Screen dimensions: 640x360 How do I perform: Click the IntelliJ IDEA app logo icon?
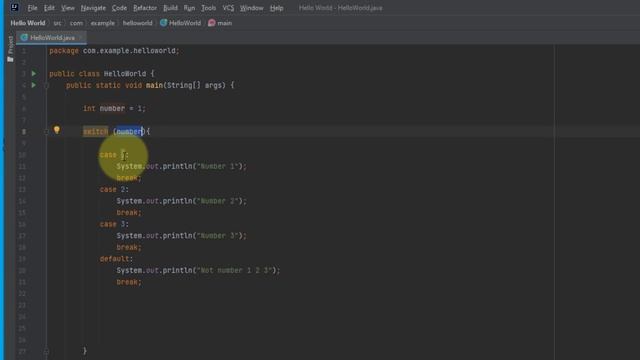(x=15, y=7)
